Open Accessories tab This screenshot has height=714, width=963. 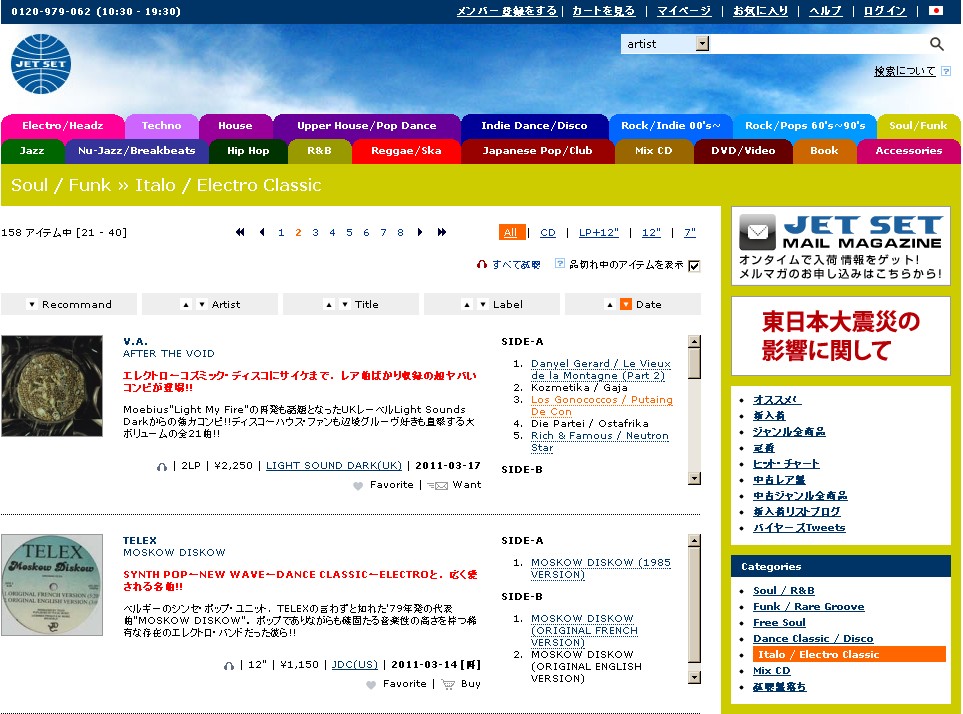908,151
